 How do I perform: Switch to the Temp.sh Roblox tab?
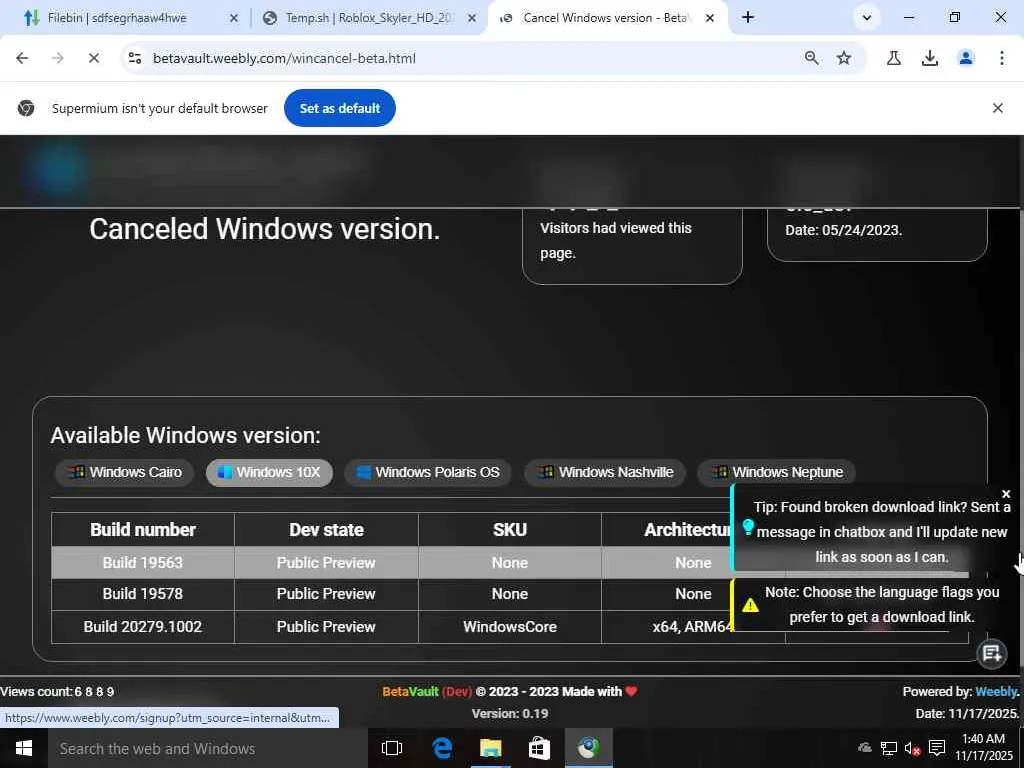pos(369,18)
